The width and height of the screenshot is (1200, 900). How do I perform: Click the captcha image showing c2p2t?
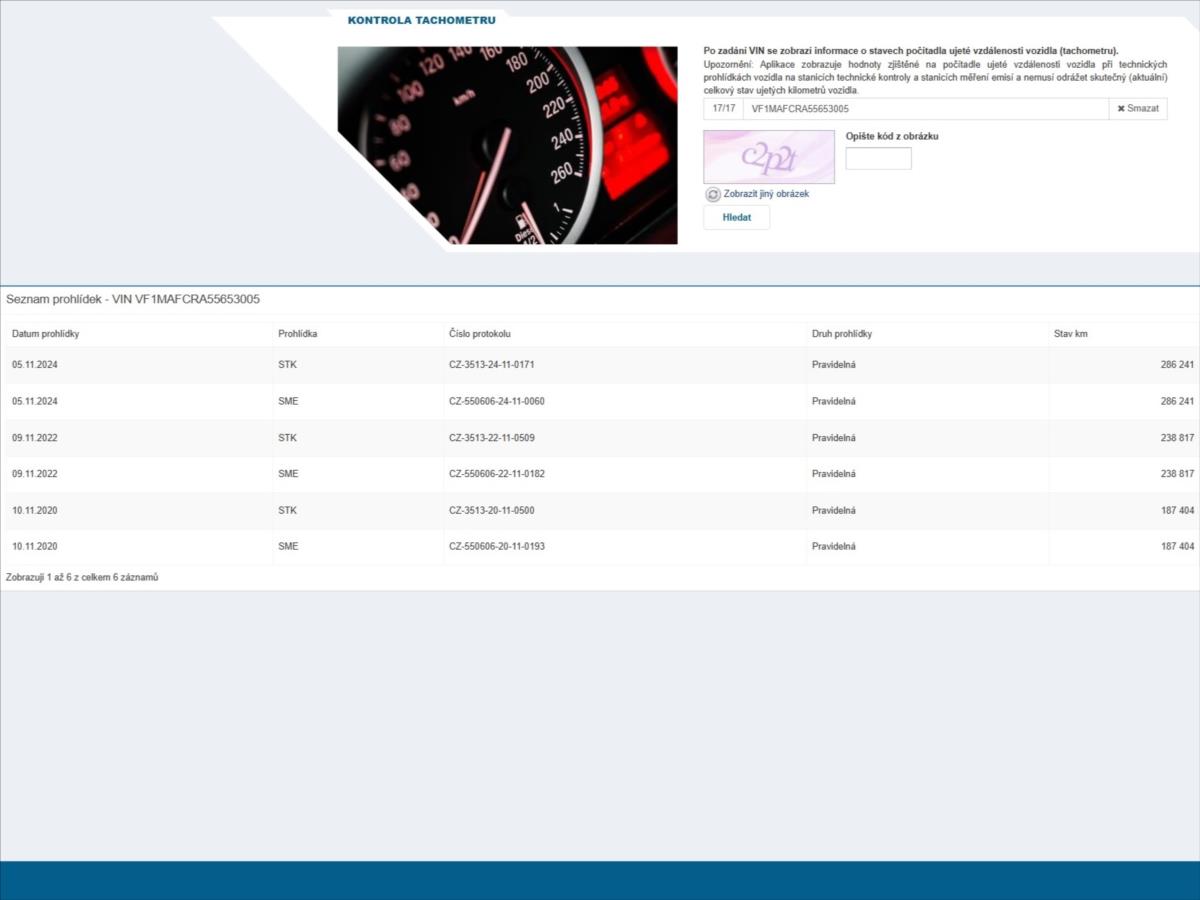768,156
